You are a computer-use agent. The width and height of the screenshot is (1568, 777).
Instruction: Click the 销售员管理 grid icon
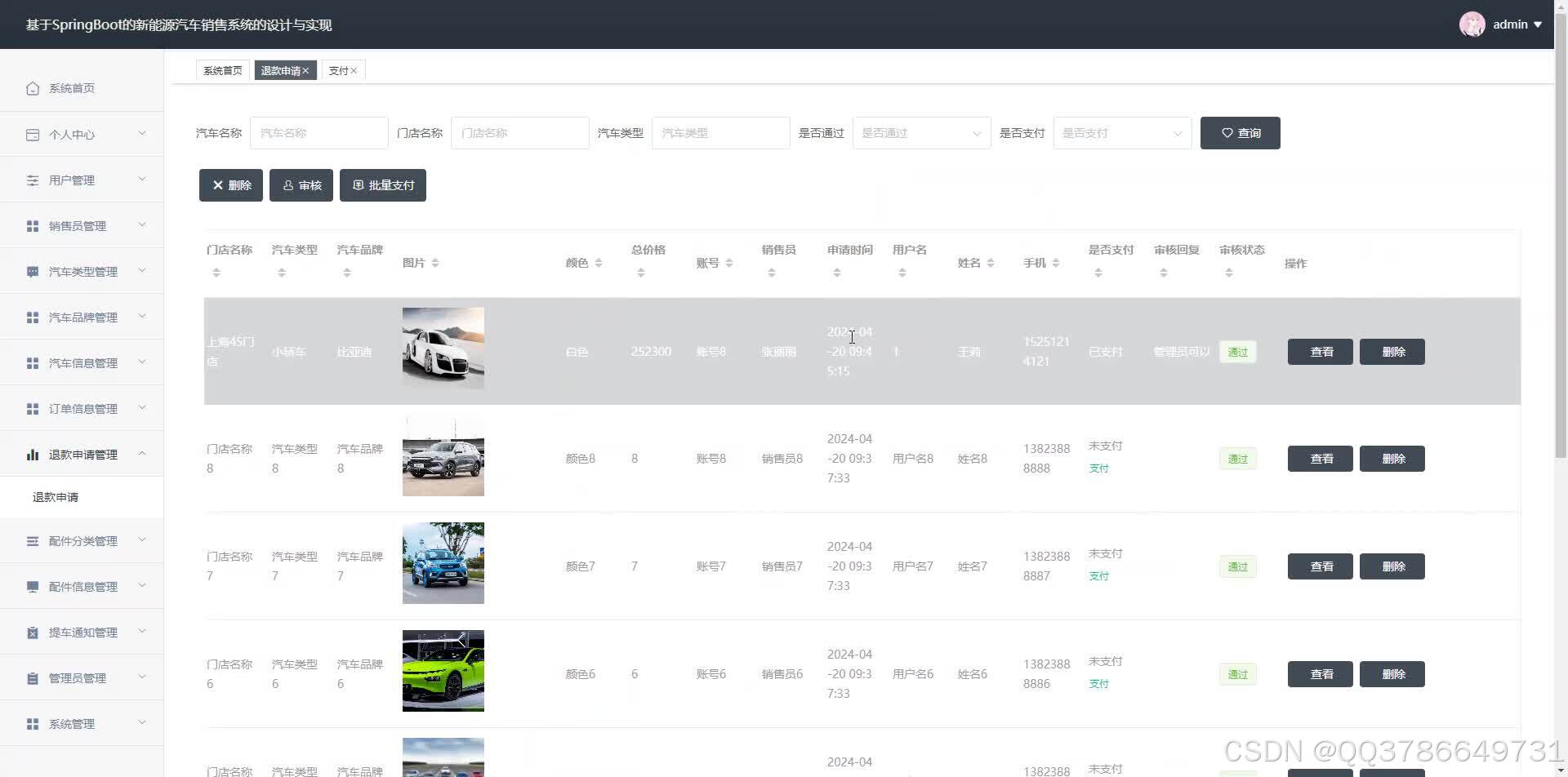pos(33,226)
